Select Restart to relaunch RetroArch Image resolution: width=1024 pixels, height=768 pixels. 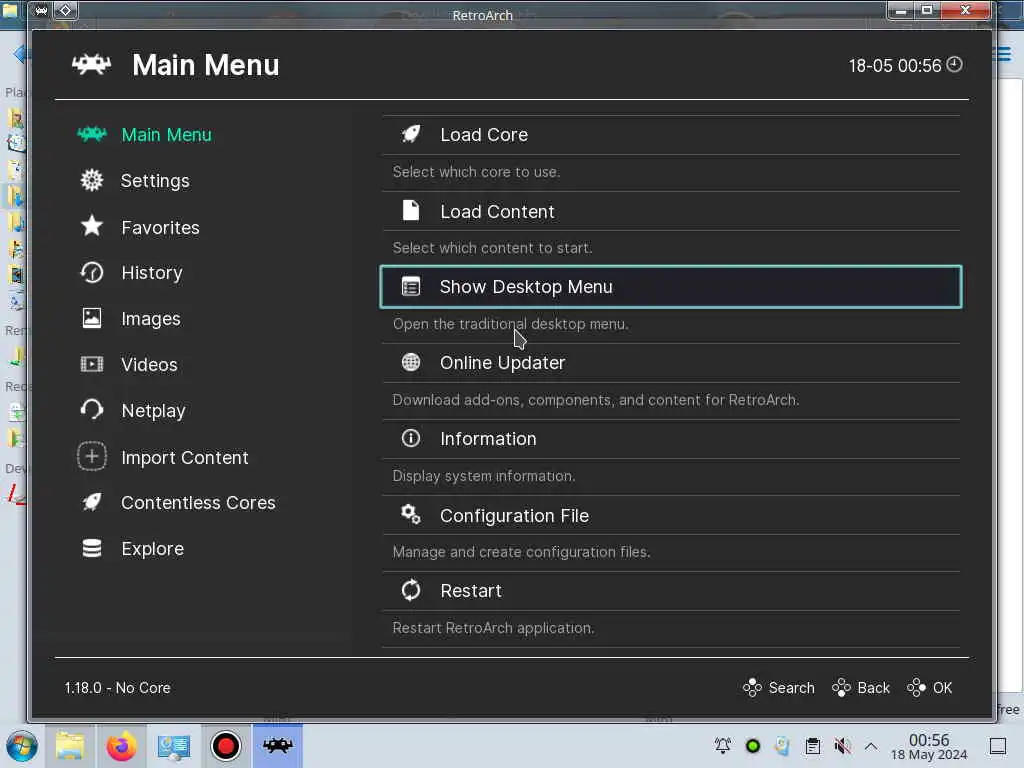pyautogui.click(x=671, y=591)
